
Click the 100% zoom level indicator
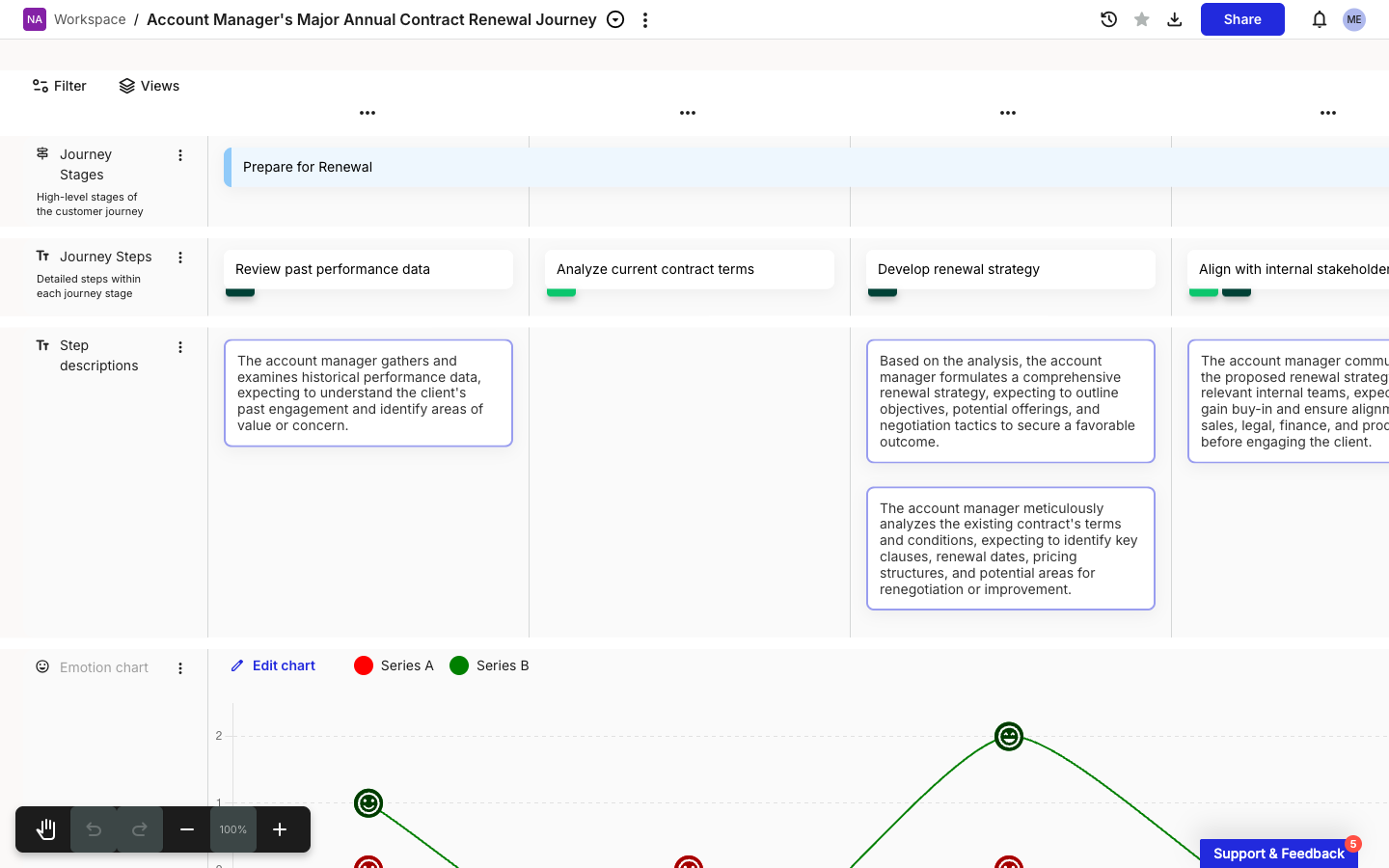[233, 829]
